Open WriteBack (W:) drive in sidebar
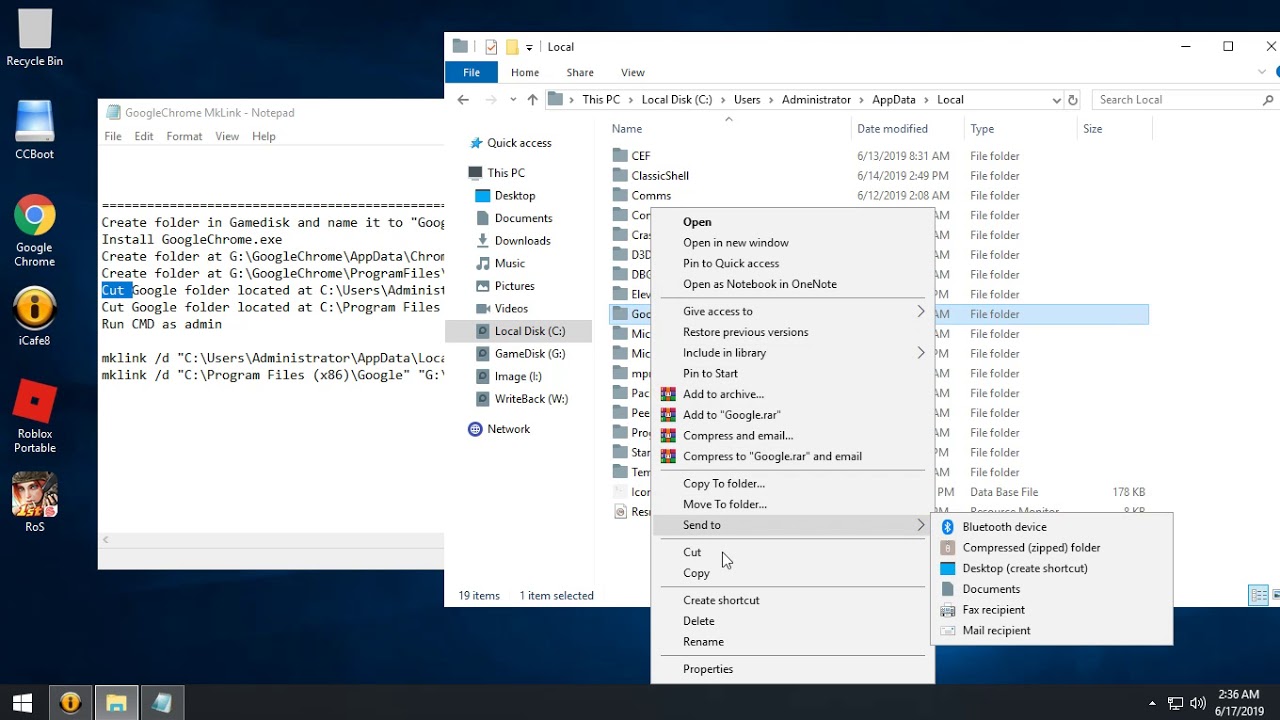Screen dimensions: 1280x720 (x=531, y=399)
